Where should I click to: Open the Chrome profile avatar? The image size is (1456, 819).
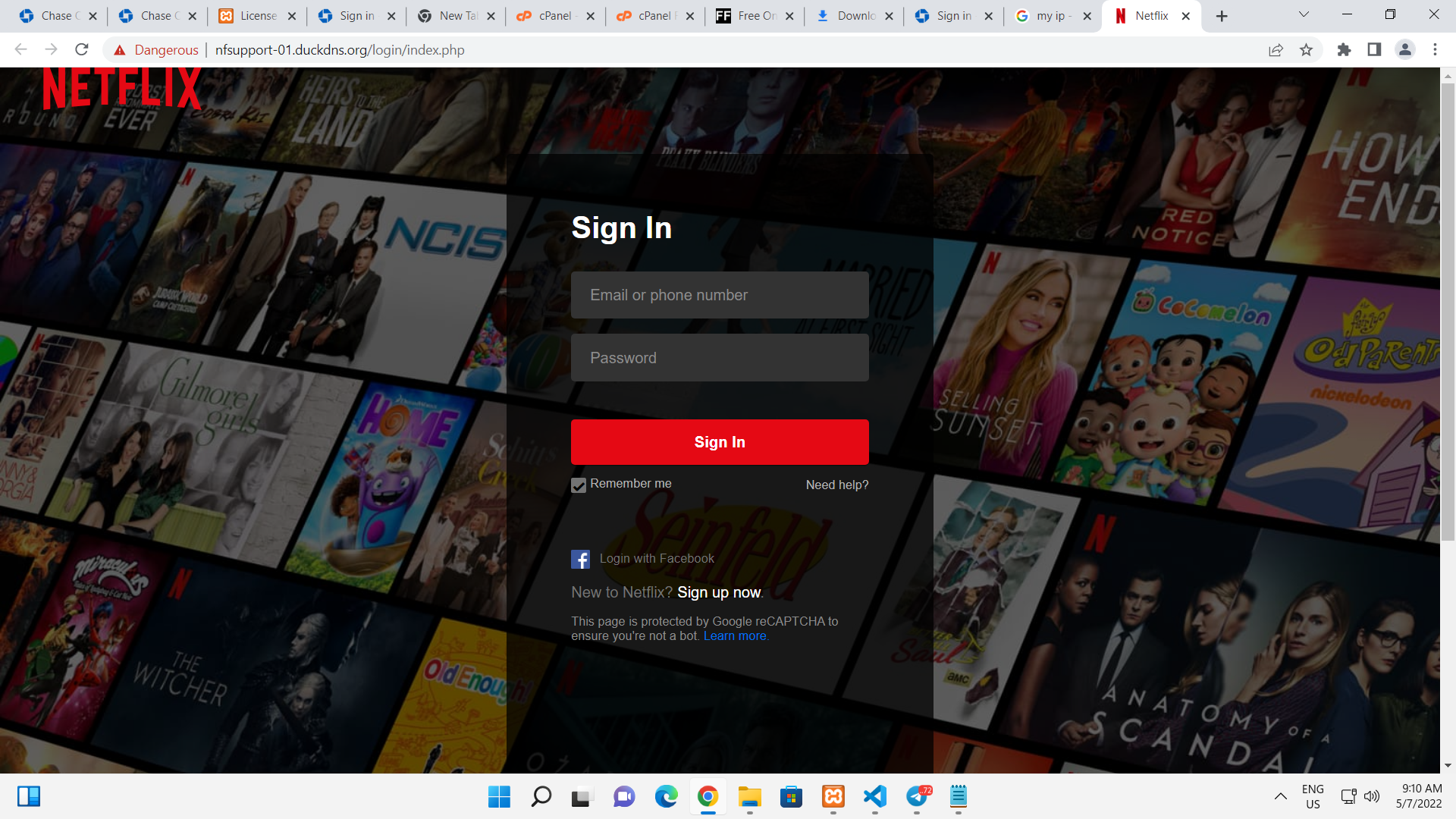click(1404, 50)
